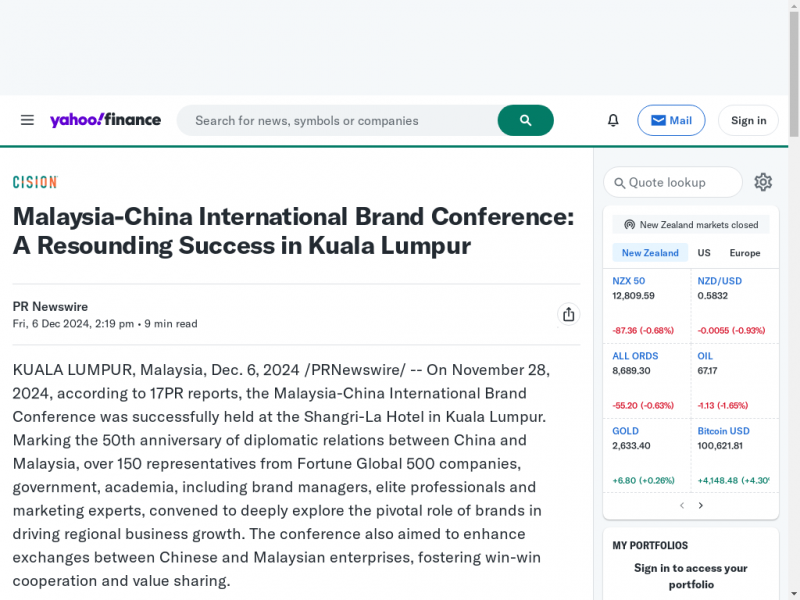
Task: Click the Yahoo Finance logo
Action: pos(105,120)
